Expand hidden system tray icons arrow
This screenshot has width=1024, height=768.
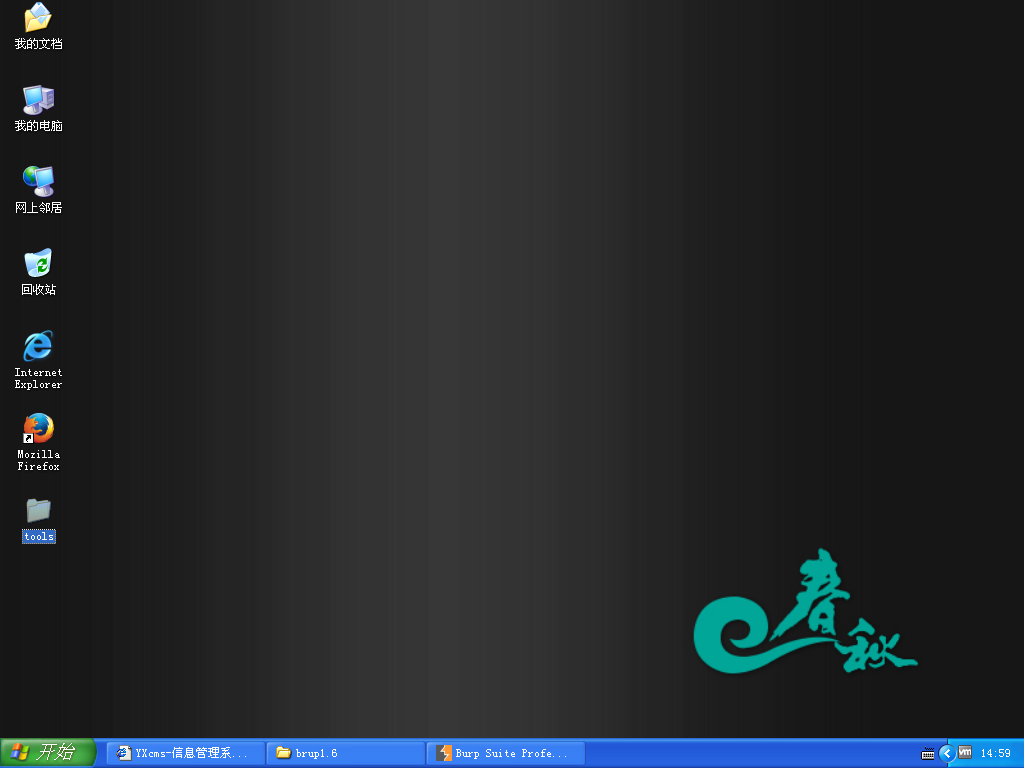[947, 754]
